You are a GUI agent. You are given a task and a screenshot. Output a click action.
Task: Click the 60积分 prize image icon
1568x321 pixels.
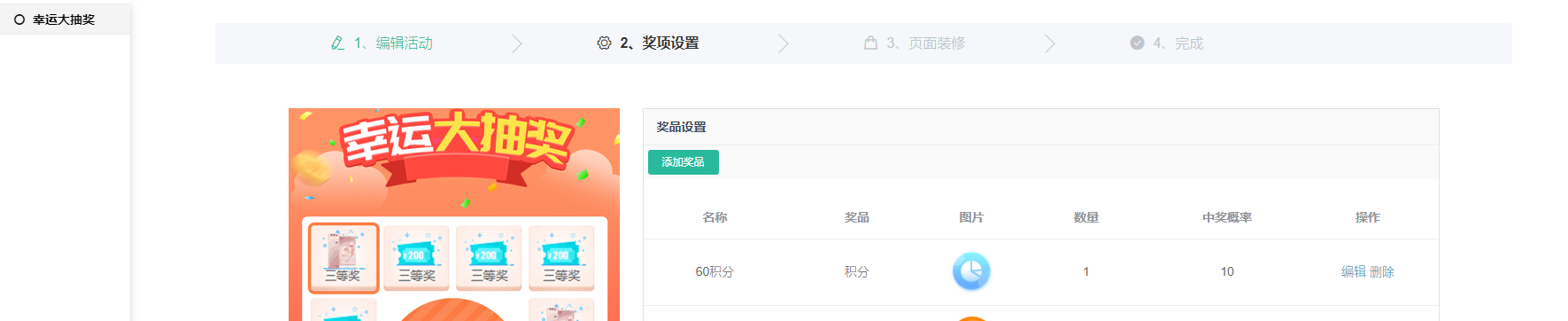point(971,271)
